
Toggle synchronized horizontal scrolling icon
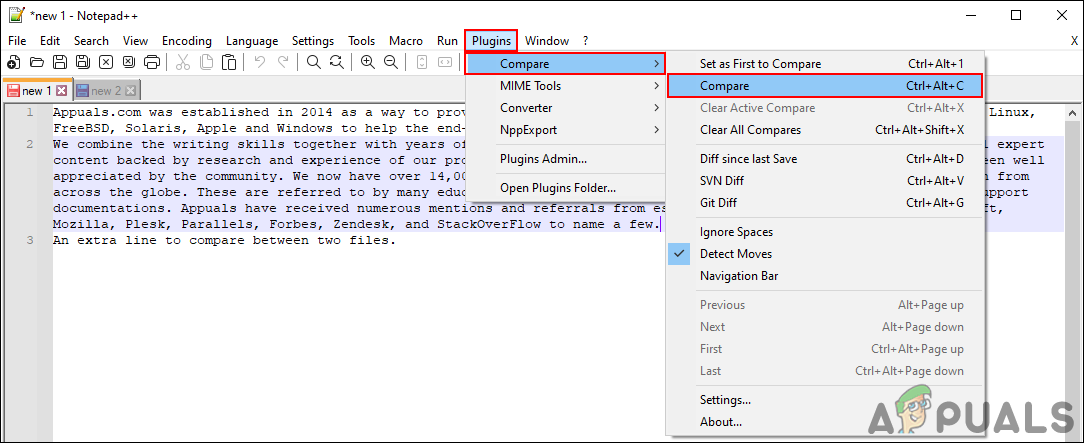(x=445, y=63)
